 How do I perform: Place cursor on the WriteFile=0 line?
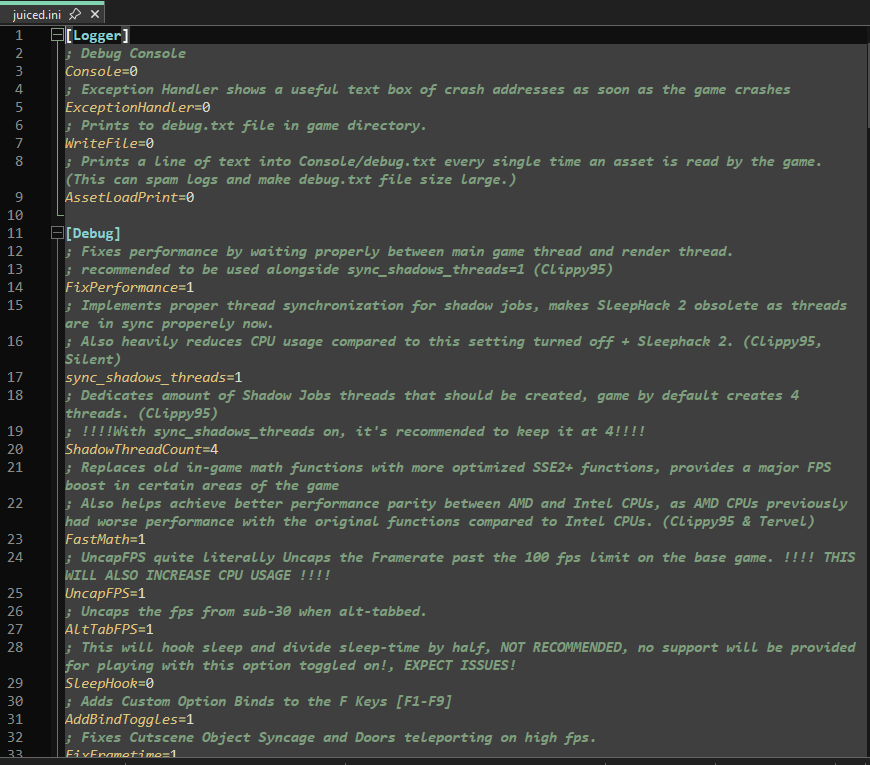tap(109, 144)
